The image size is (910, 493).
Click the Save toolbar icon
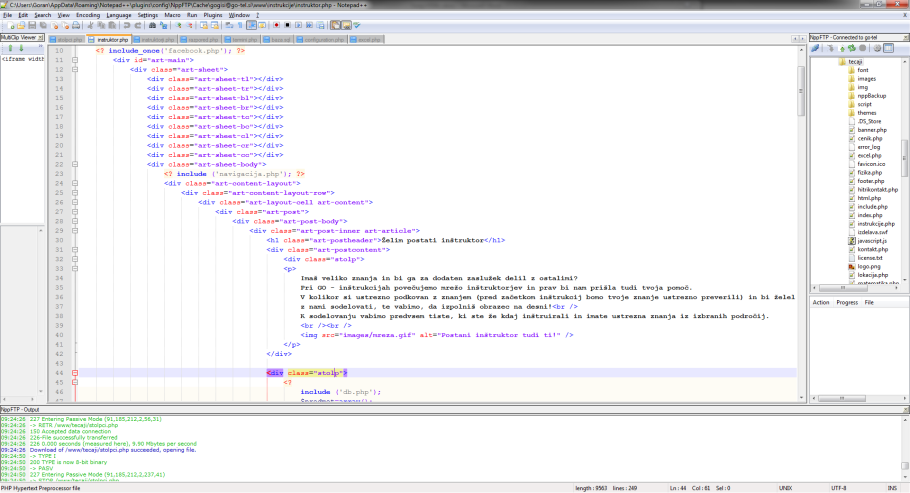[x=32, y=26]
